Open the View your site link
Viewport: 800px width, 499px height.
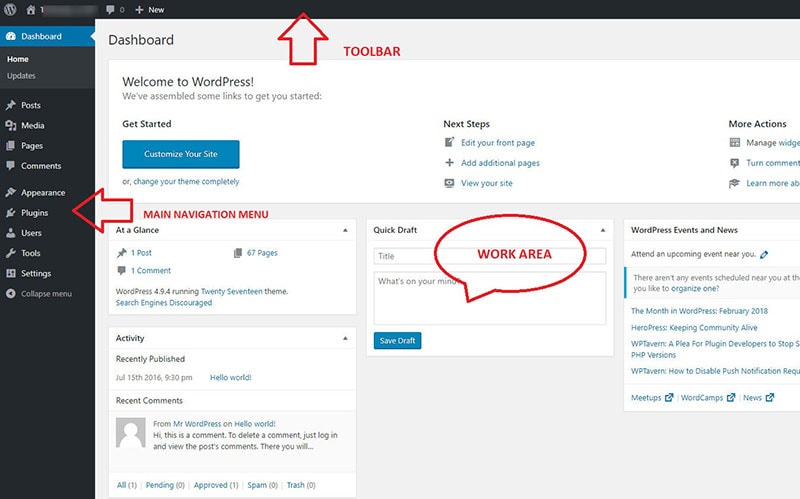487,183
